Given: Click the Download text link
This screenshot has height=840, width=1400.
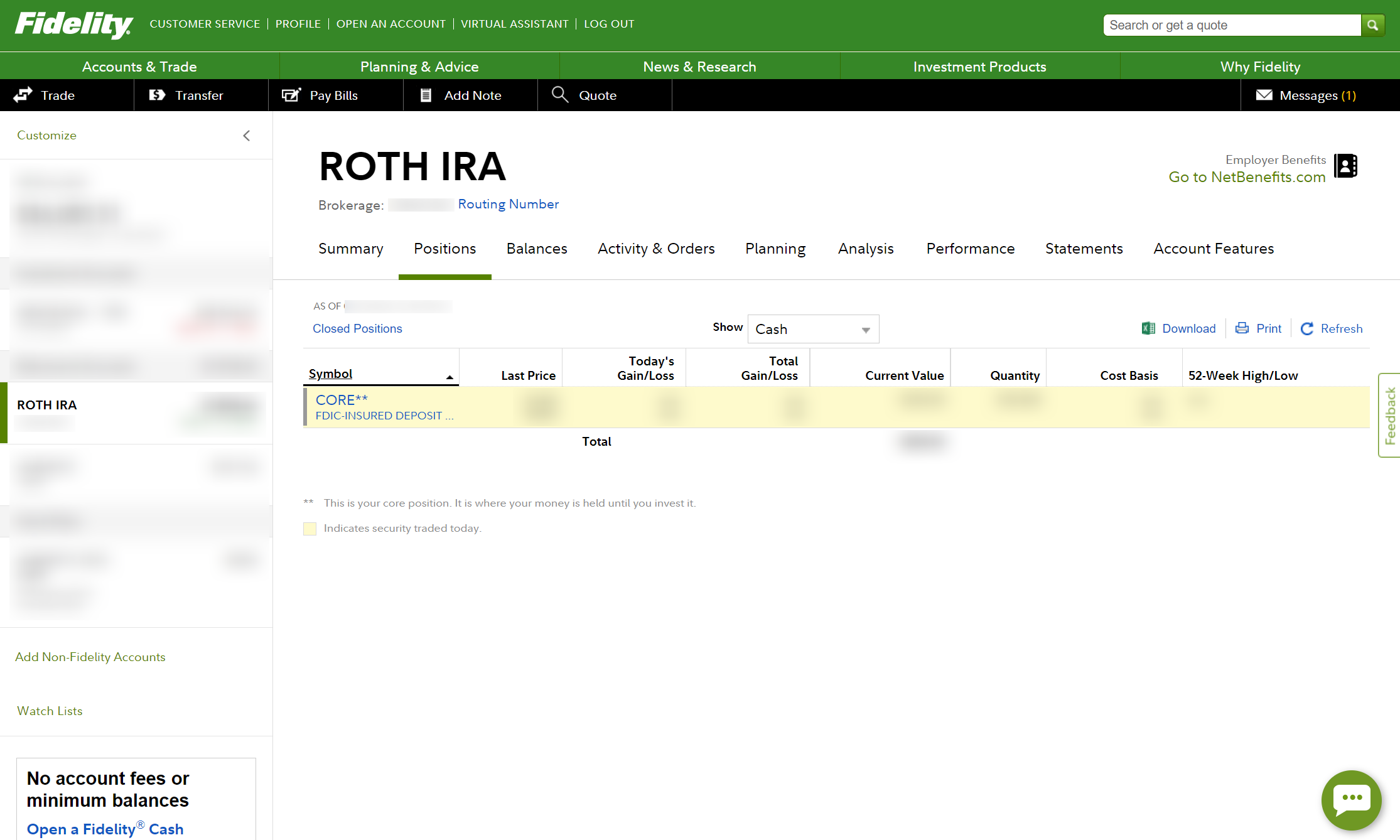Looking at the screenshot, I should pyautogui.click(x=1189, y=328).
